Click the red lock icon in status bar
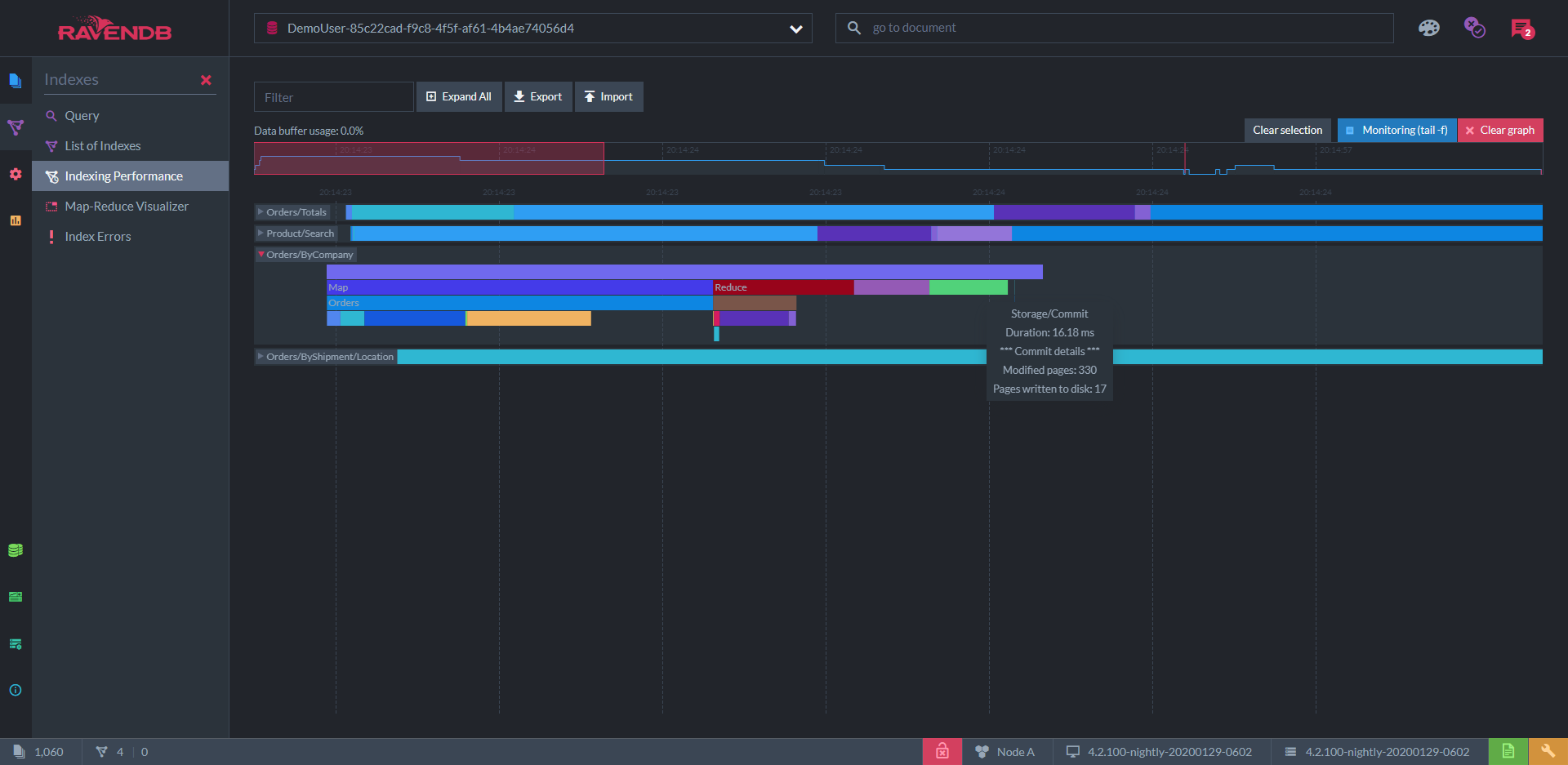This screenshot has height=765, width=1568. 942,751
